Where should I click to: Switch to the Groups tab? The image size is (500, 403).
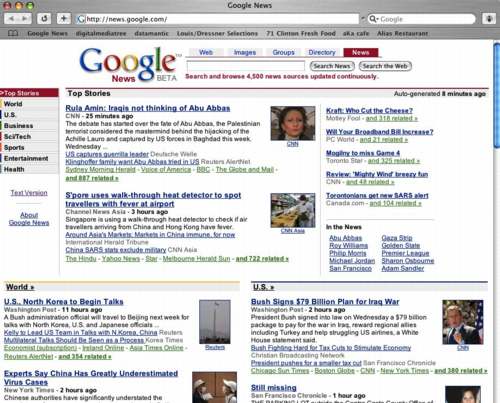click(x=283, y=52)
